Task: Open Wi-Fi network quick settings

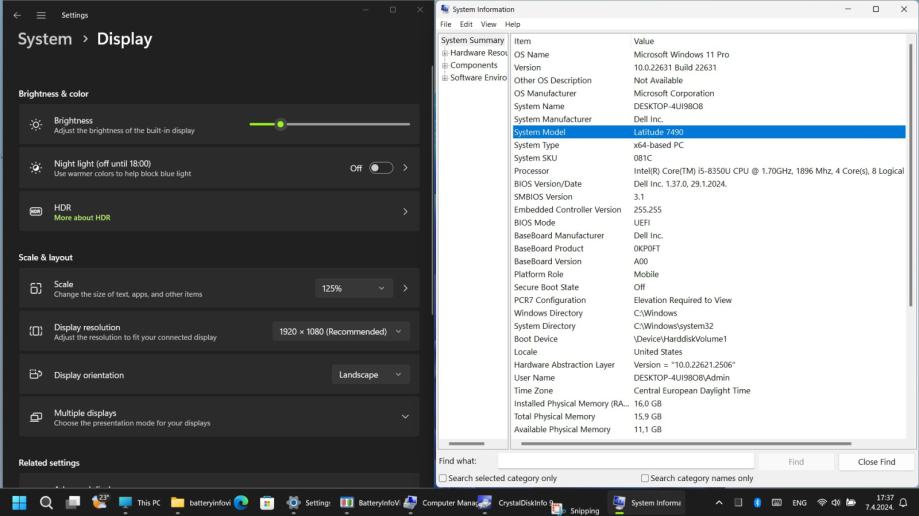Action: click(822, 503)
